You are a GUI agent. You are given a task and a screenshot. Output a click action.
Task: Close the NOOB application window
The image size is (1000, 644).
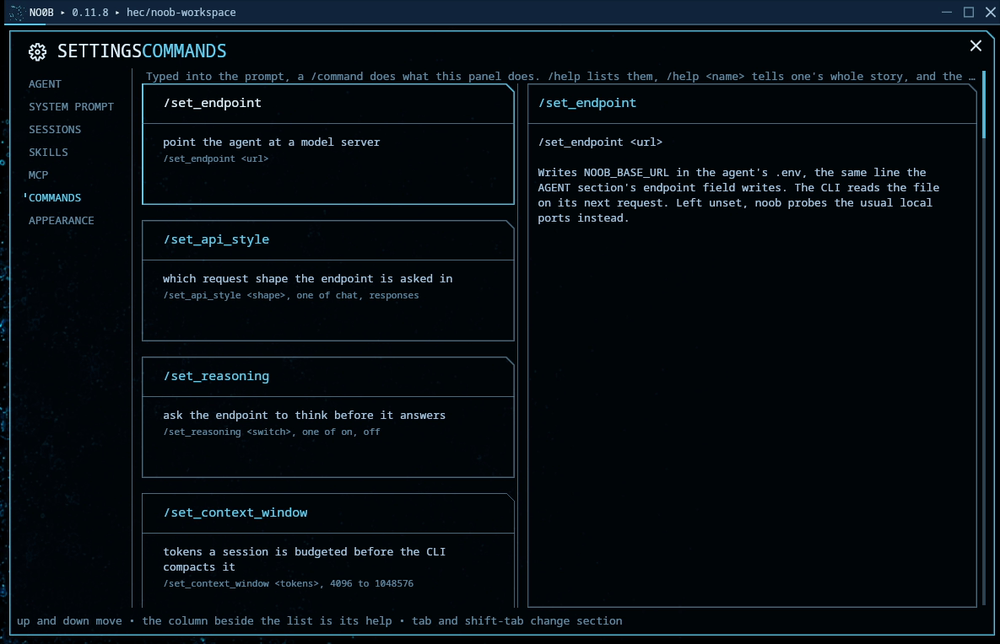tap(990, 12)
